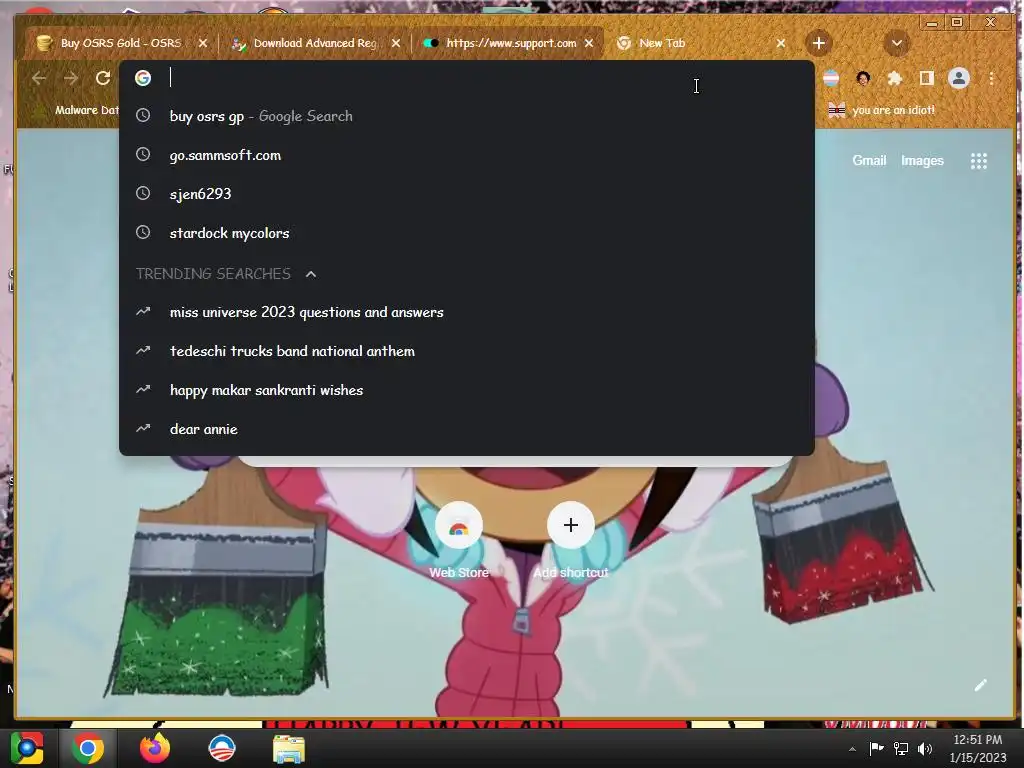Open Chrome's three-dot menu
The height and width of the screenshot is (768, 1024).
(991, 78)
